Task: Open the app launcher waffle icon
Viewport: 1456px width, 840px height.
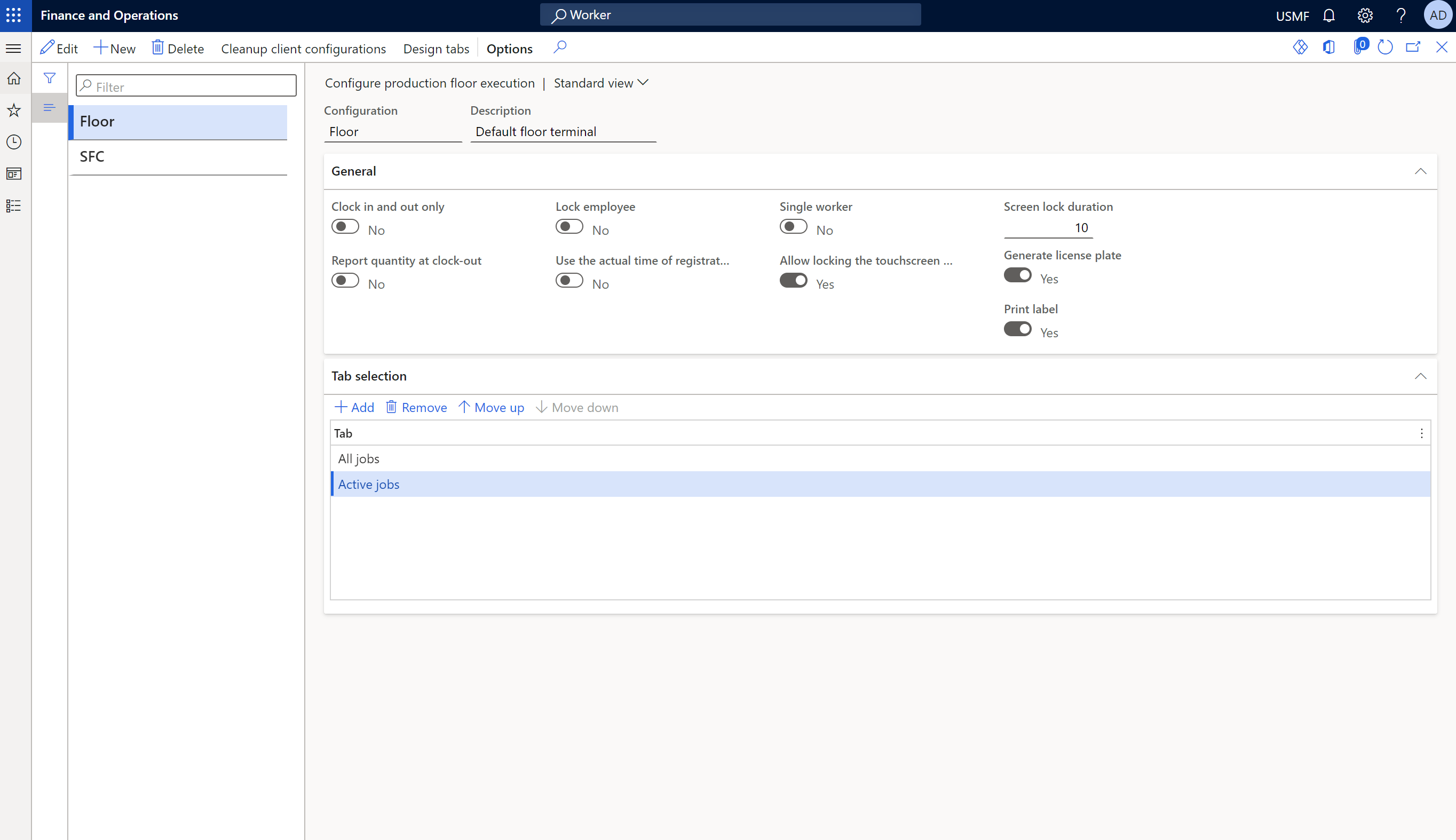Action: [14, 15]
